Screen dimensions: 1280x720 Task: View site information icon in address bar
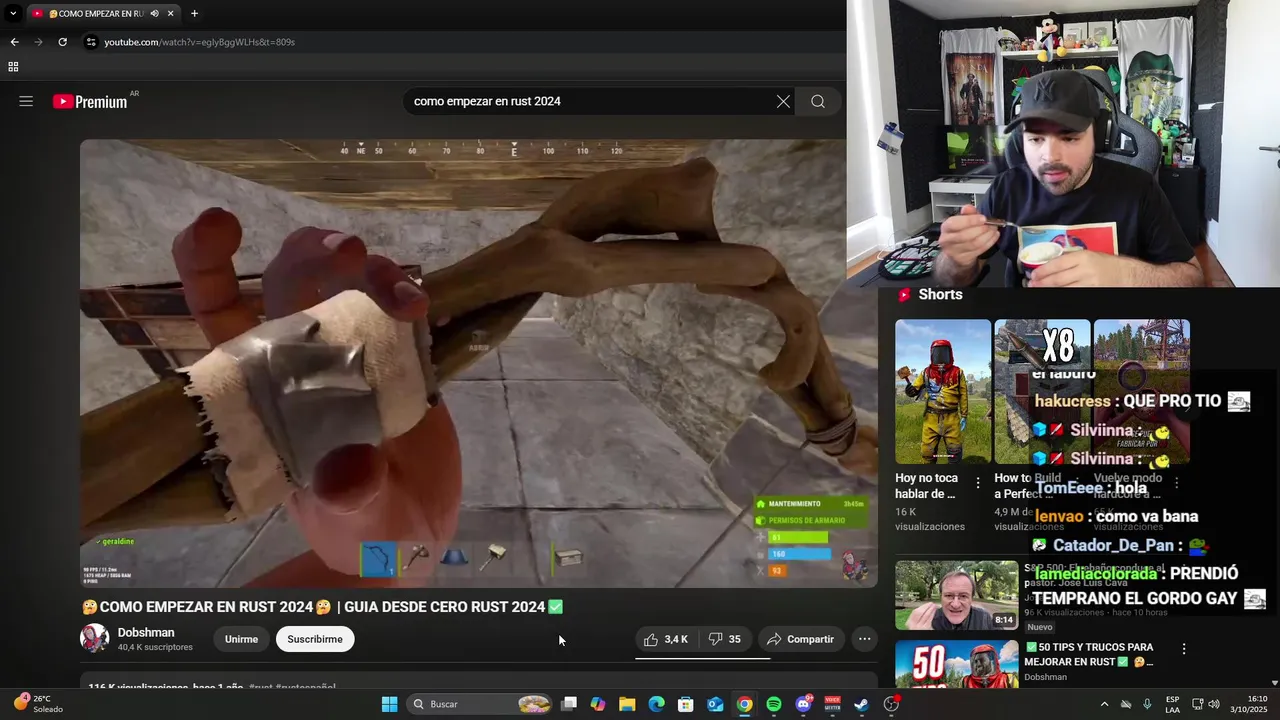pos(91,42)
